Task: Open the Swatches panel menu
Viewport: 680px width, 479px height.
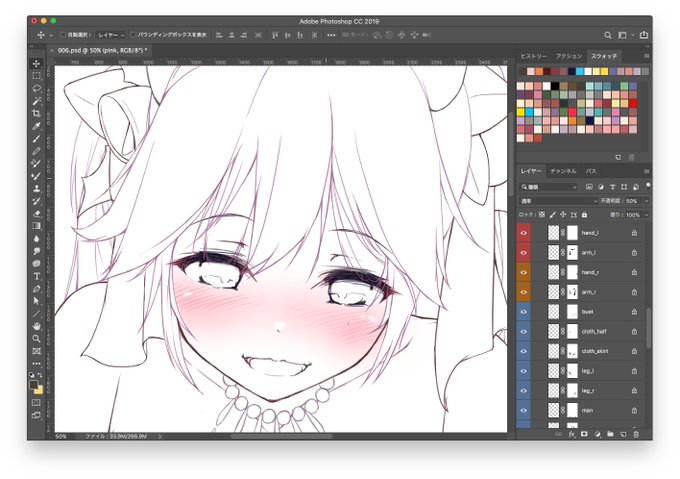Action: 646,56
